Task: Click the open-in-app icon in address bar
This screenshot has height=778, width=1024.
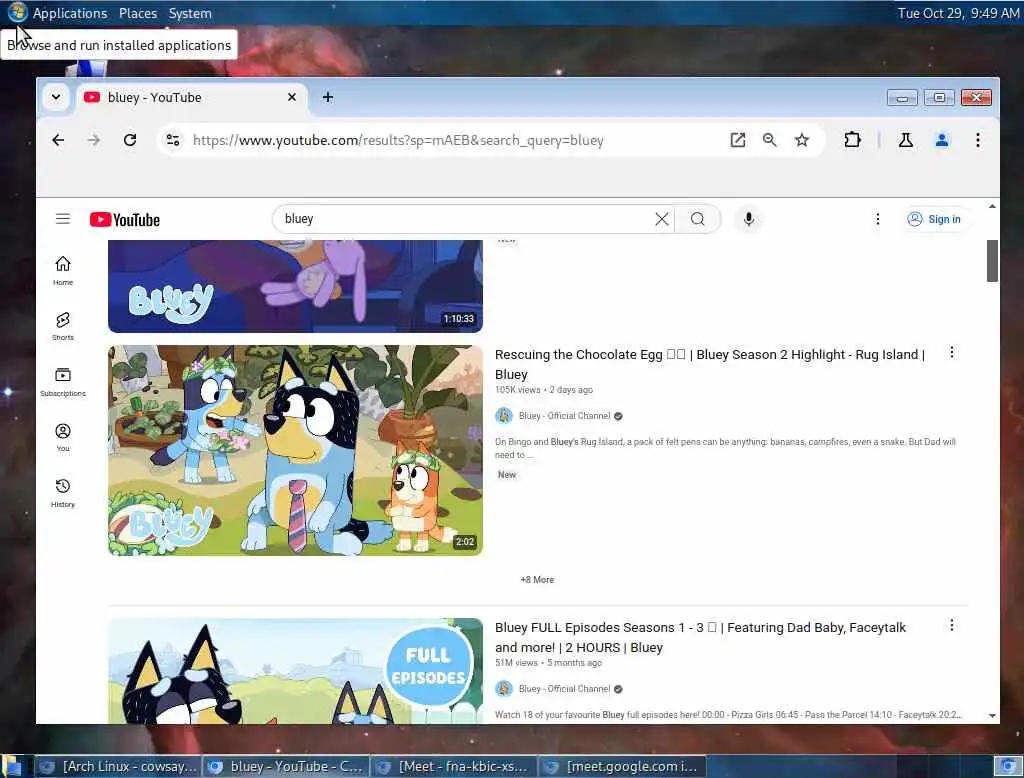Action: tap(738, 140)
